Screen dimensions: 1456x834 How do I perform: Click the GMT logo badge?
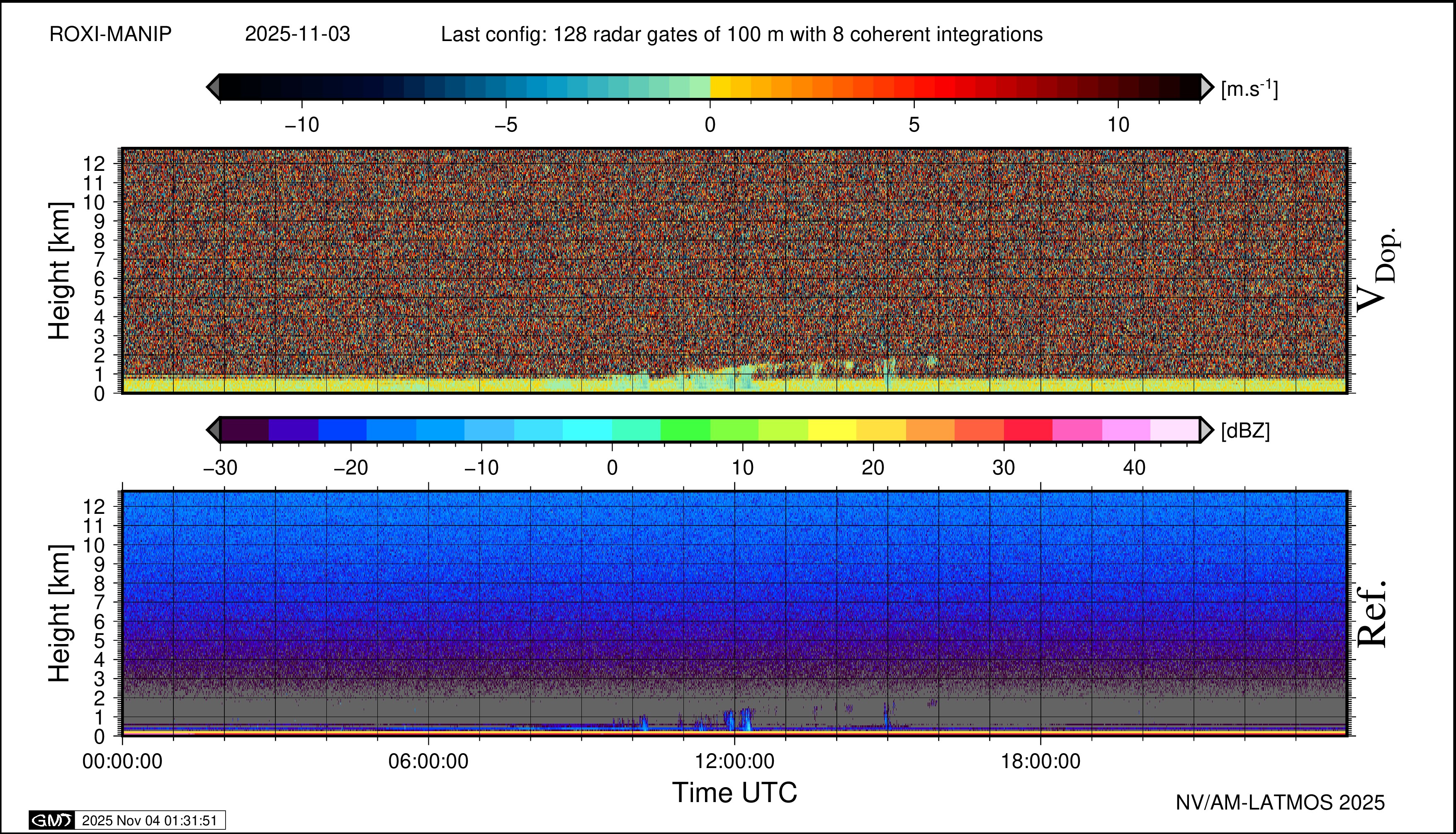click(x=51, y=820)
